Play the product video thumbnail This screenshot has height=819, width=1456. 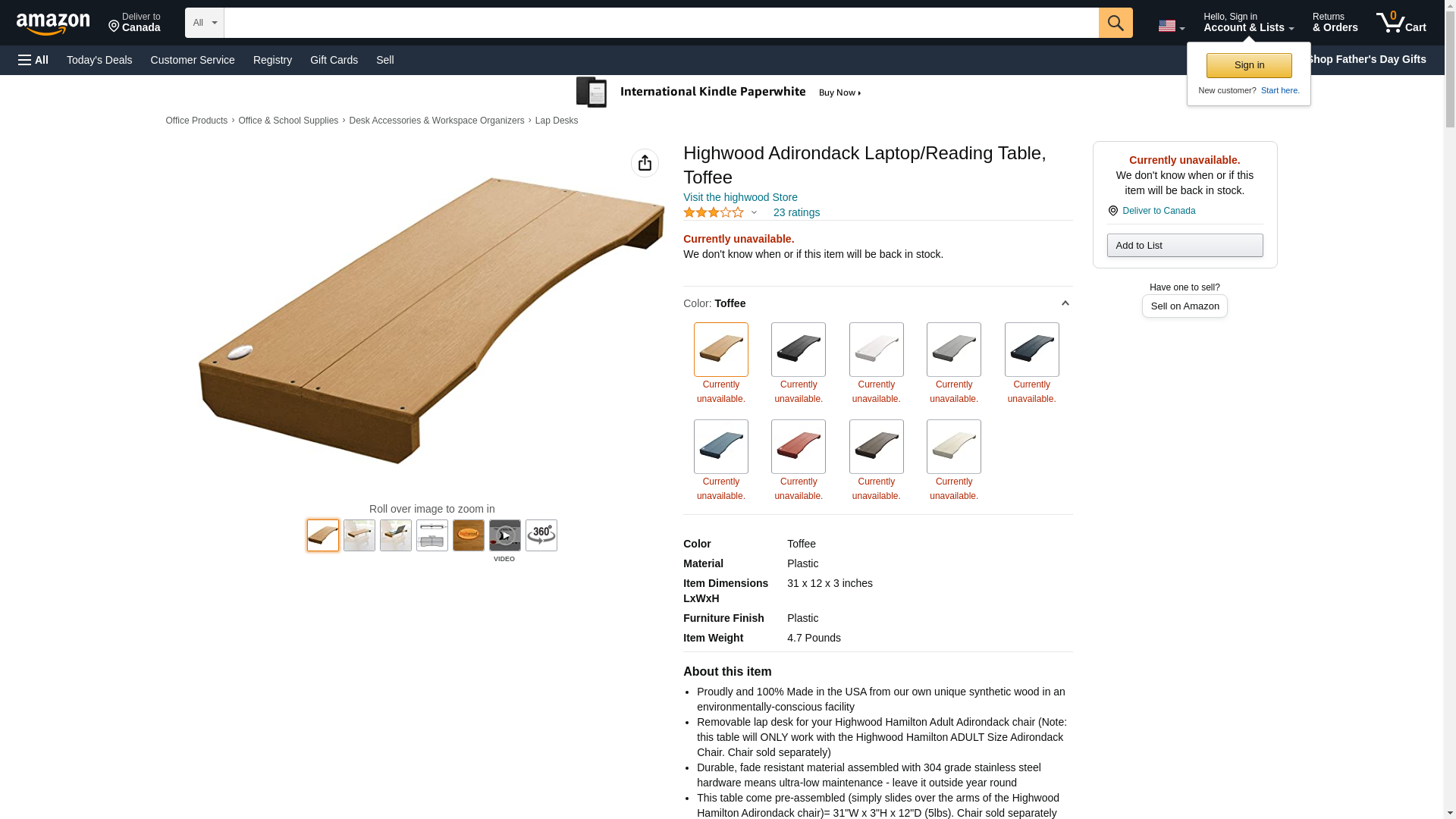[x=505, y=535]
